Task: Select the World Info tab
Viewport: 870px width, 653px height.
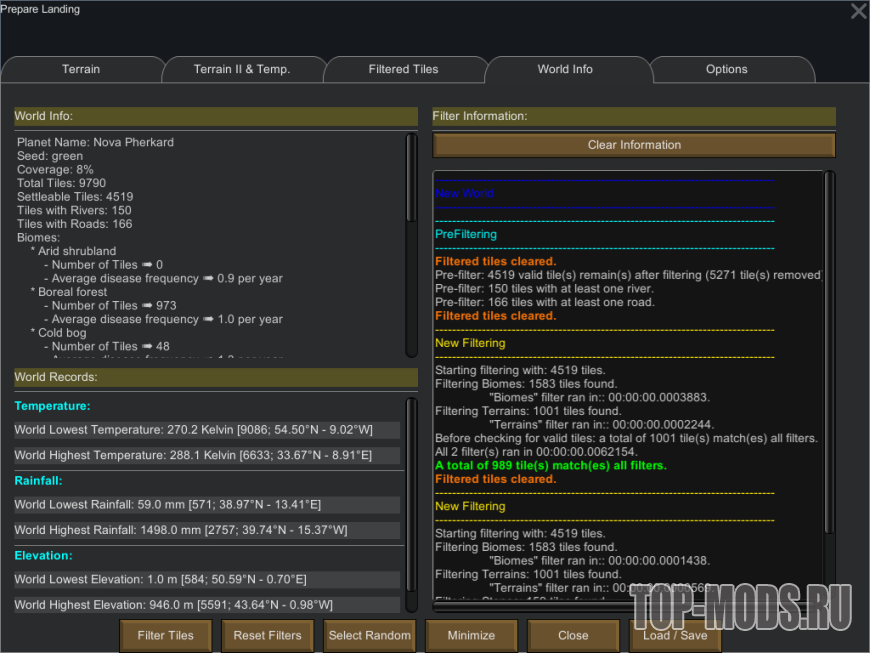Action: click(565, 70)
